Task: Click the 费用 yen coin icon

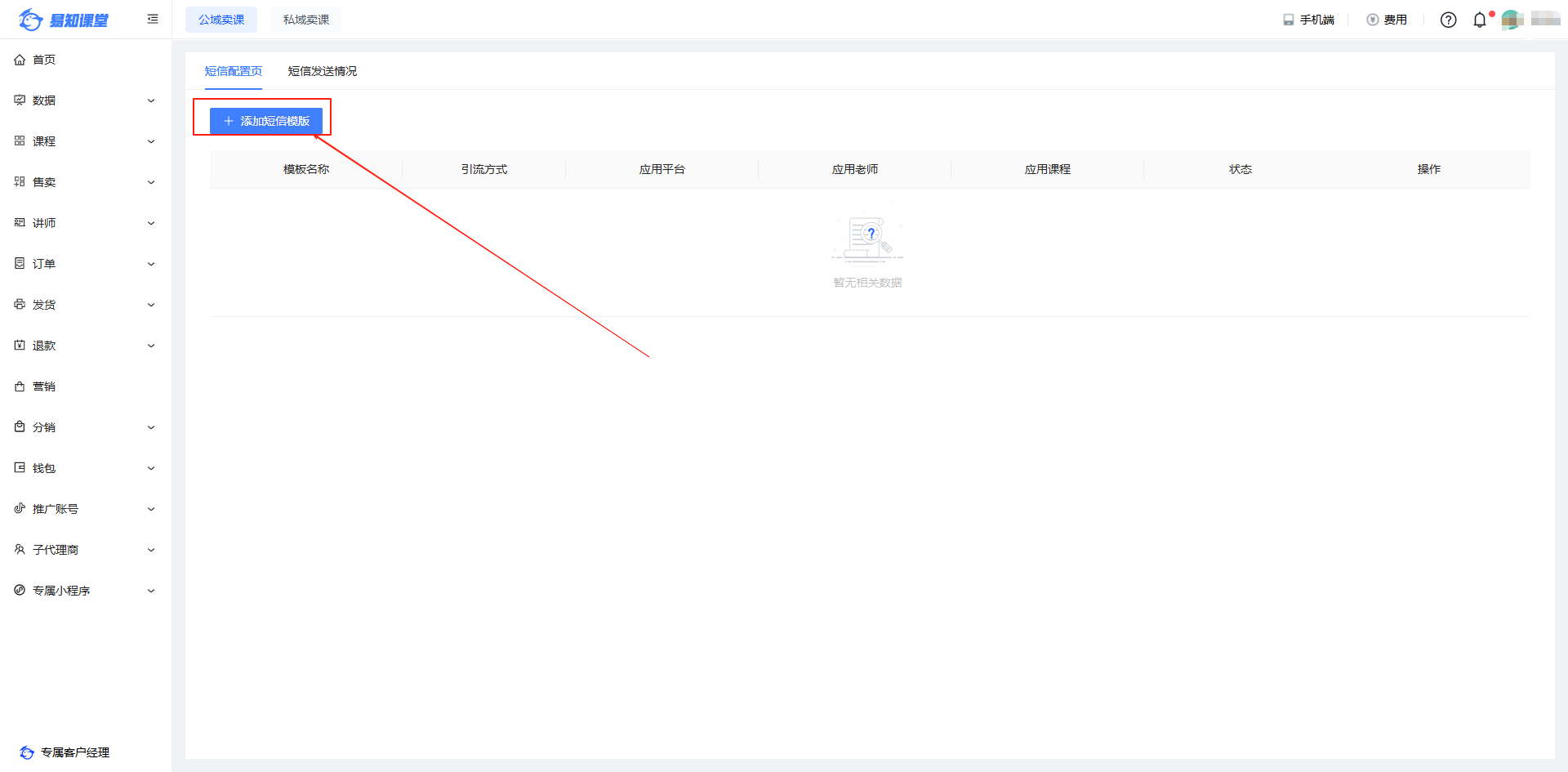Action: pos(1373,20)
